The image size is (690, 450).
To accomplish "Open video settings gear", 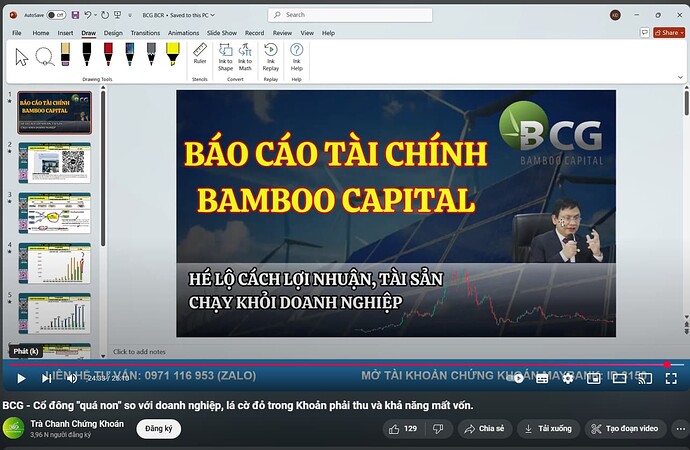I will point(568,378).
